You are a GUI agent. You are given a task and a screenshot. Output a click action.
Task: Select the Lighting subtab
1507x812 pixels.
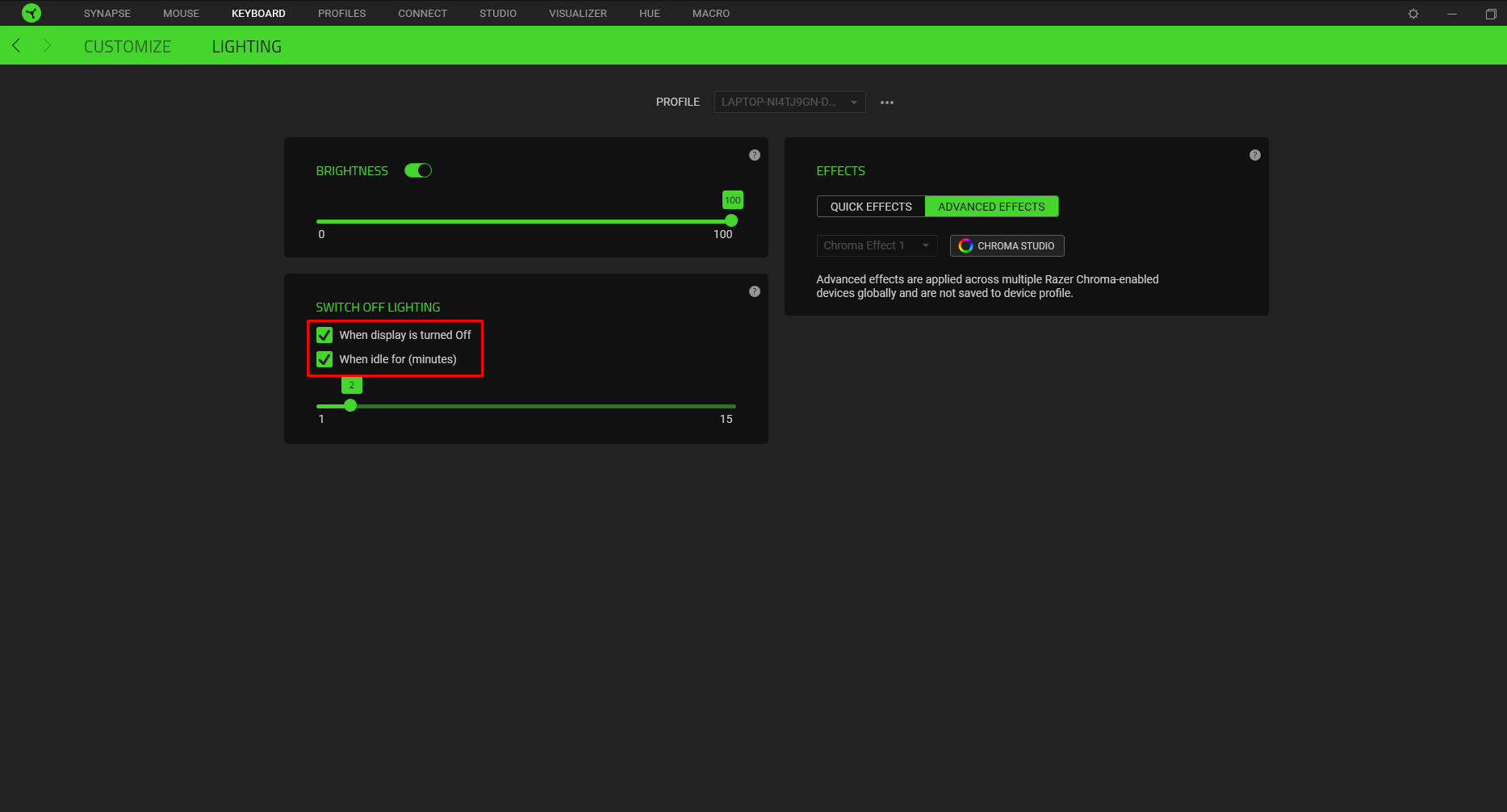247,47
